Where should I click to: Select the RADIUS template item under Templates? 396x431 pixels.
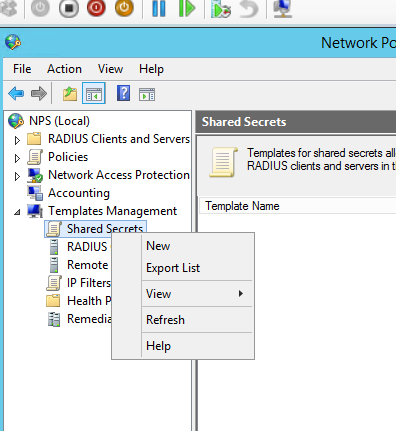[x=87, y=247]
